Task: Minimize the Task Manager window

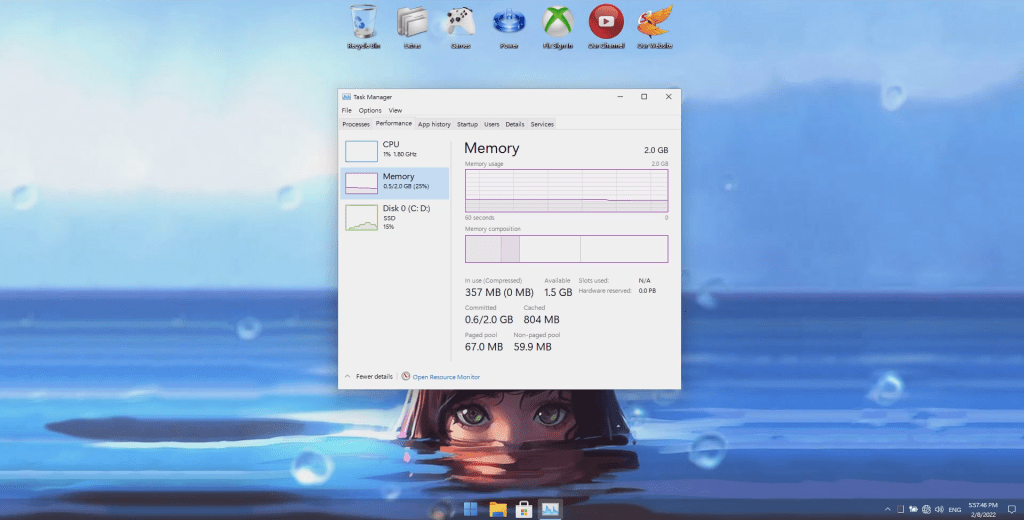Action: tap(620, 97)
